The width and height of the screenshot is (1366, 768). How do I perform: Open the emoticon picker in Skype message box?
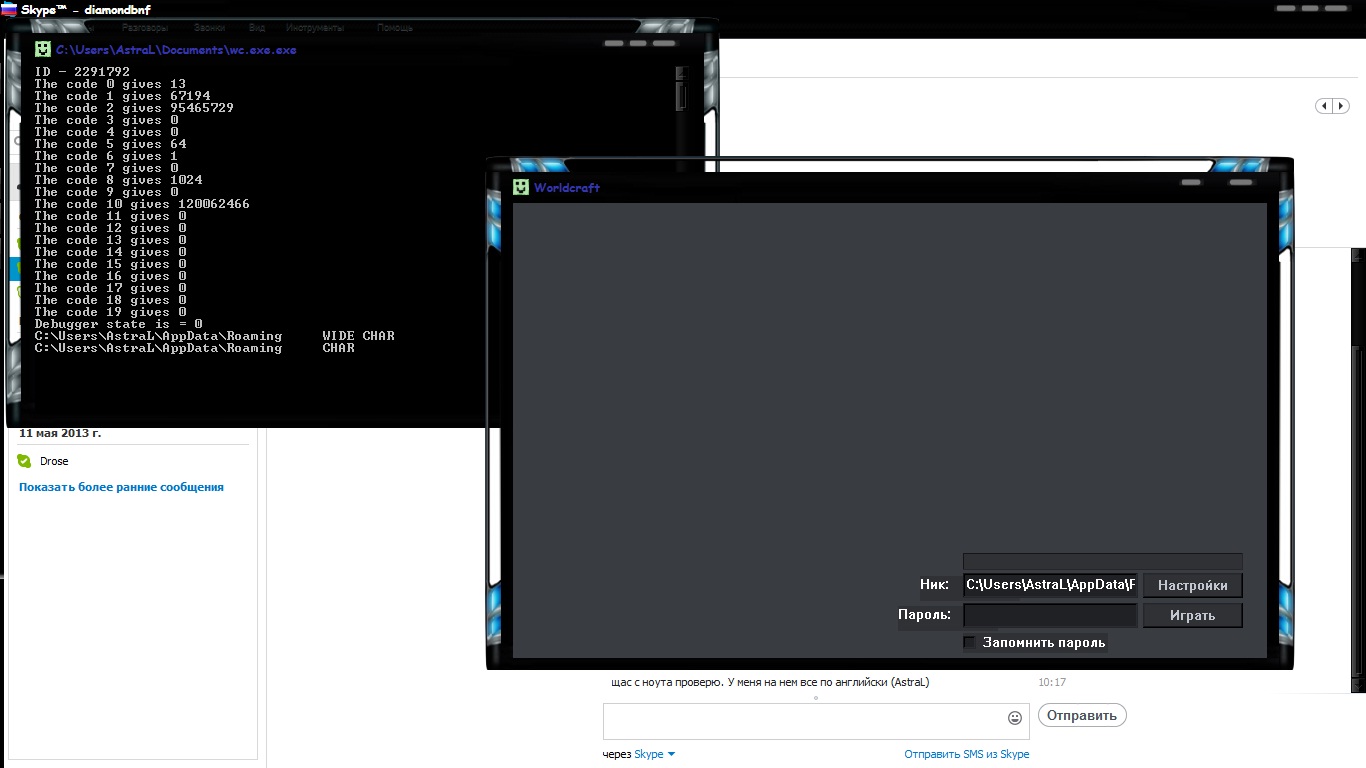point(1015,718)
